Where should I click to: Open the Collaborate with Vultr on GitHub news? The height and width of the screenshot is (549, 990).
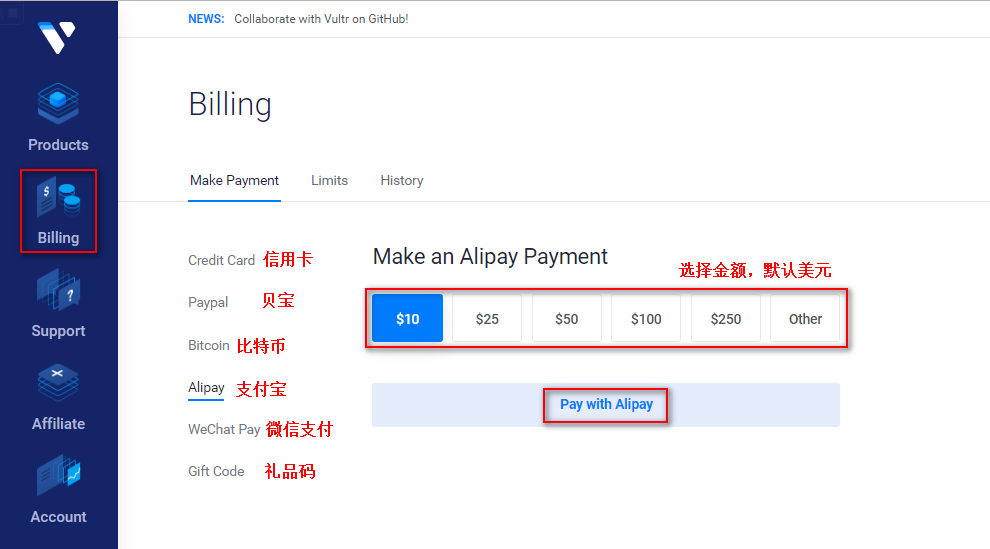(321, 19)
